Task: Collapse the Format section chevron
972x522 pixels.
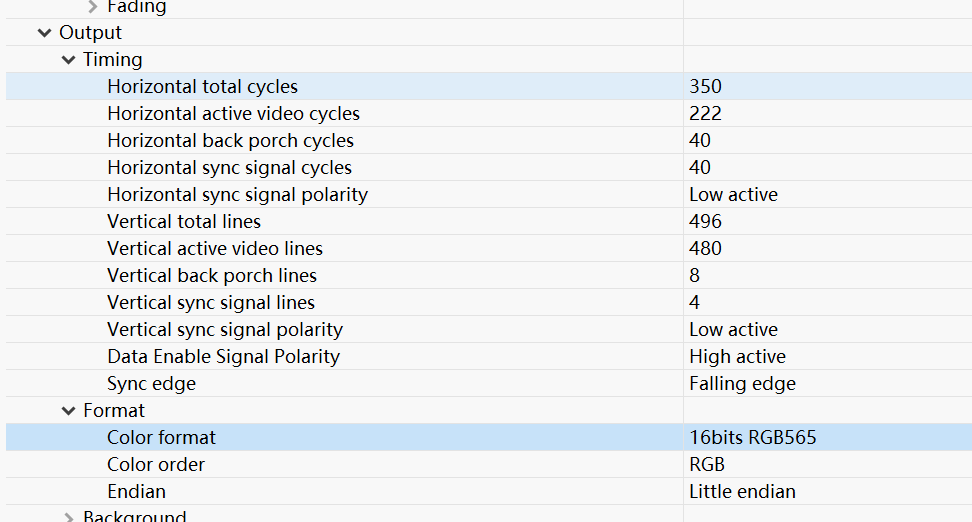Action: [69, 411]
